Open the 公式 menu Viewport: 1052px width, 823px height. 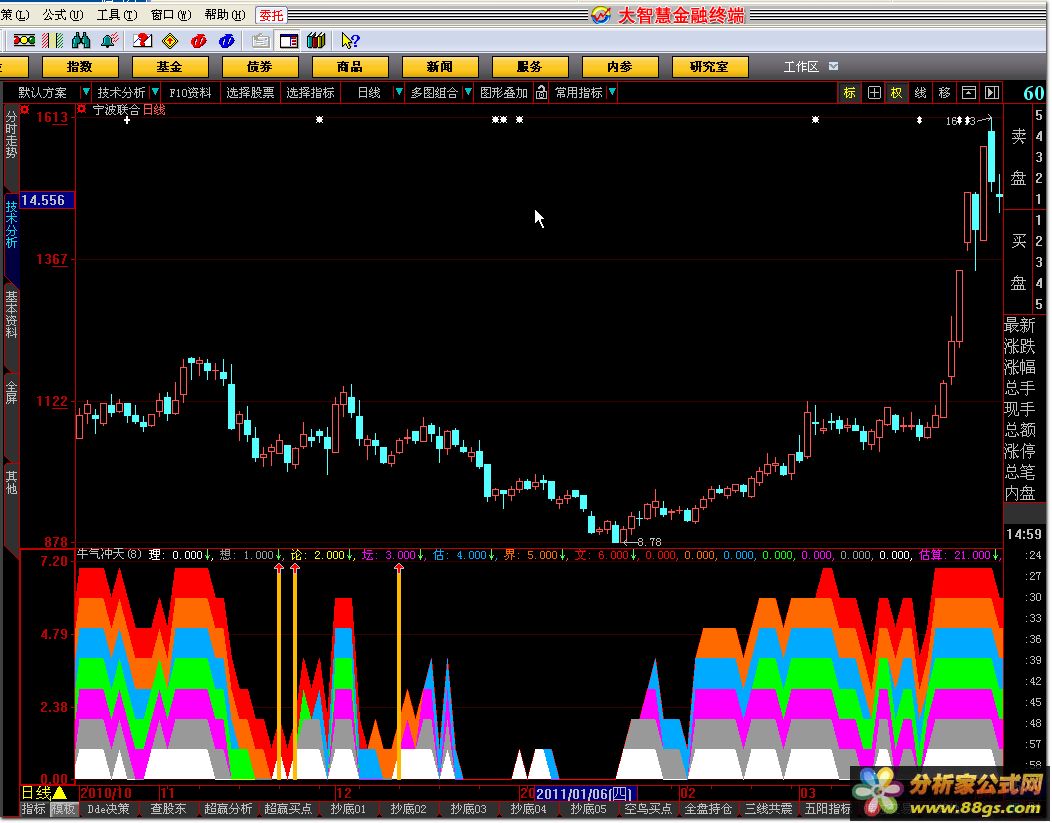point(63,15)
